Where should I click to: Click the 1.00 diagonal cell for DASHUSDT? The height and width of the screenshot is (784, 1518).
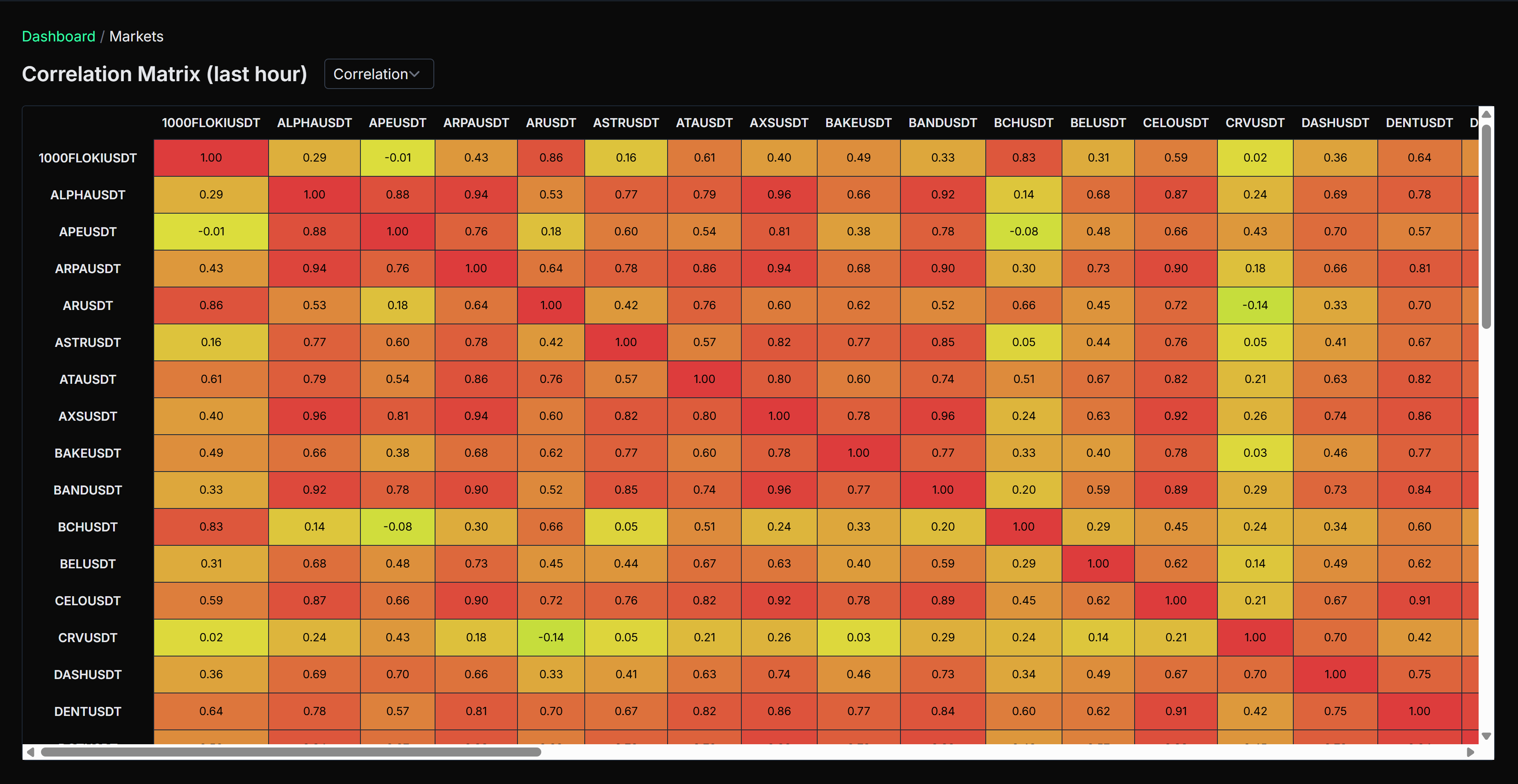point(1335,675)
